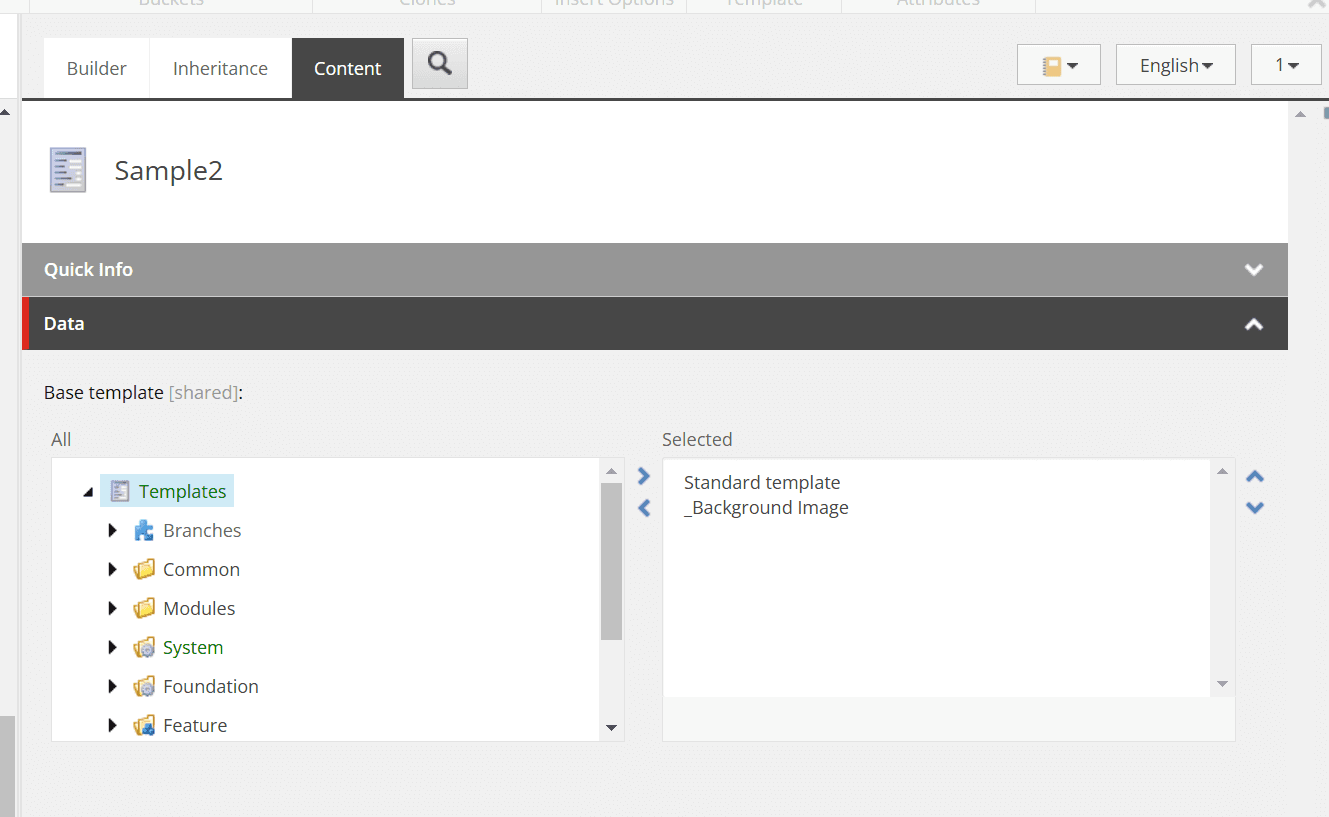Open the English language dropdown
The image size is (1329, 817).
point(1175,65)
